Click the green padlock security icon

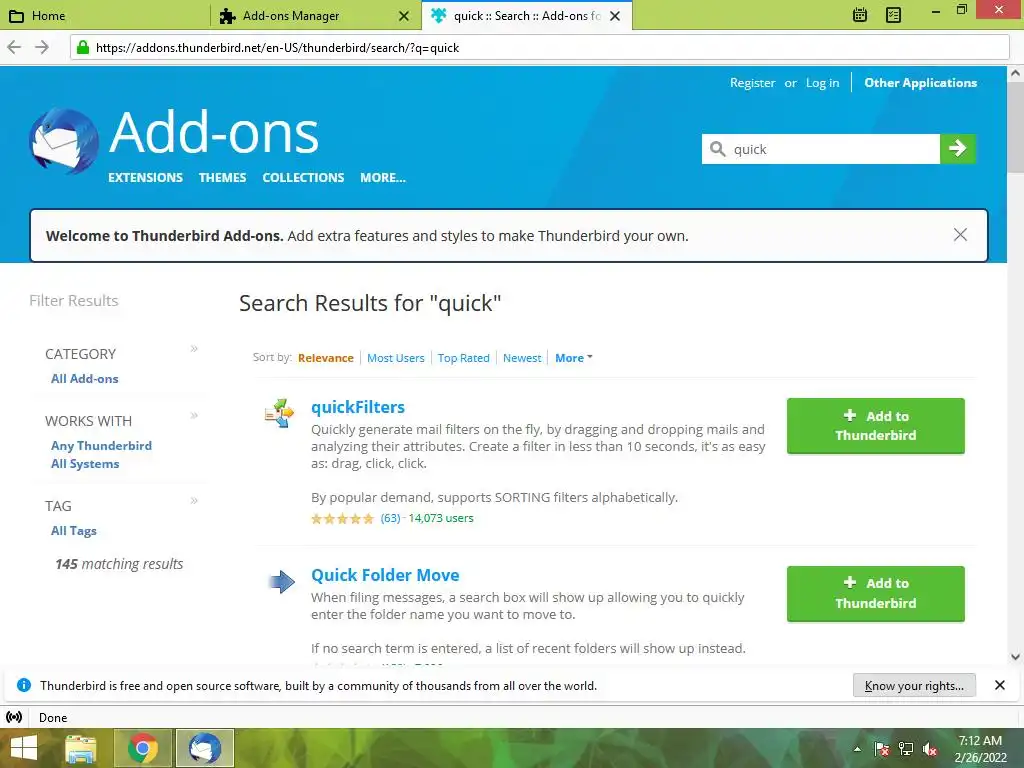click(x=83, y=47)
